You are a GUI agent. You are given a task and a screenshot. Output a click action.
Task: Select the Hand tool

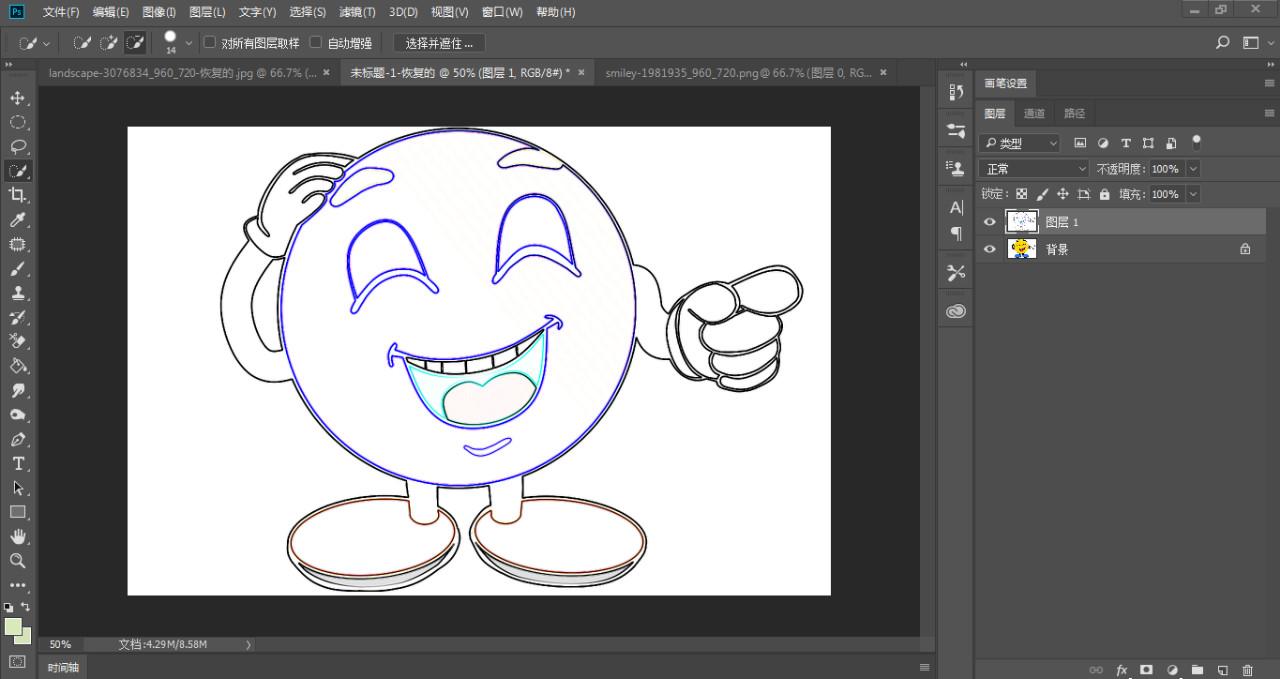click(17, 537)
